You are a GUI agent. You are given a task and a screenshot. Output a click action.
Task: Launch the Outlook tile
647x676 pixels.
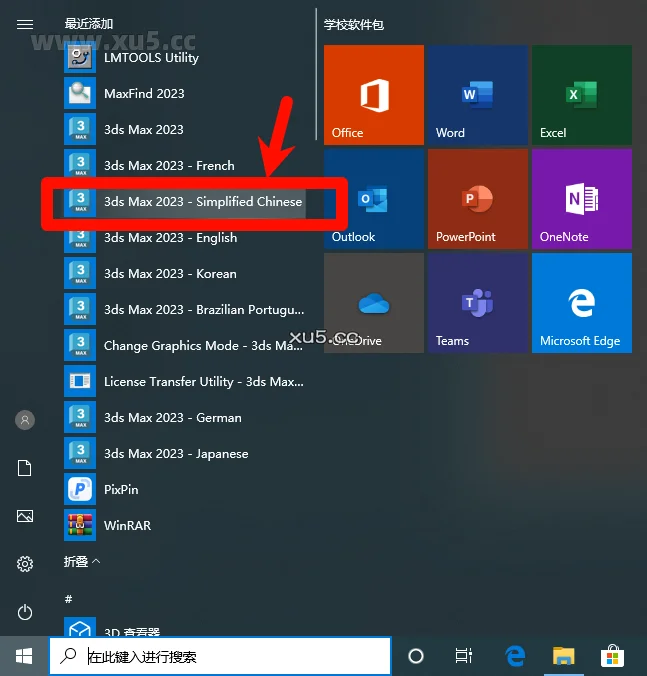(x=374, y=199)
